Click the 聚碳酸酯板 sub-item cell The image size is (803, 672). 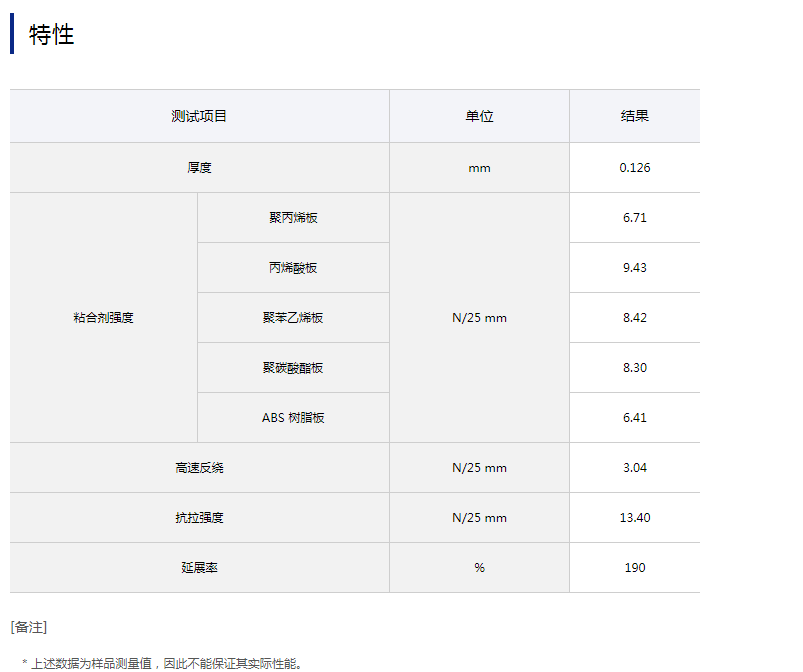pos(293,368)
